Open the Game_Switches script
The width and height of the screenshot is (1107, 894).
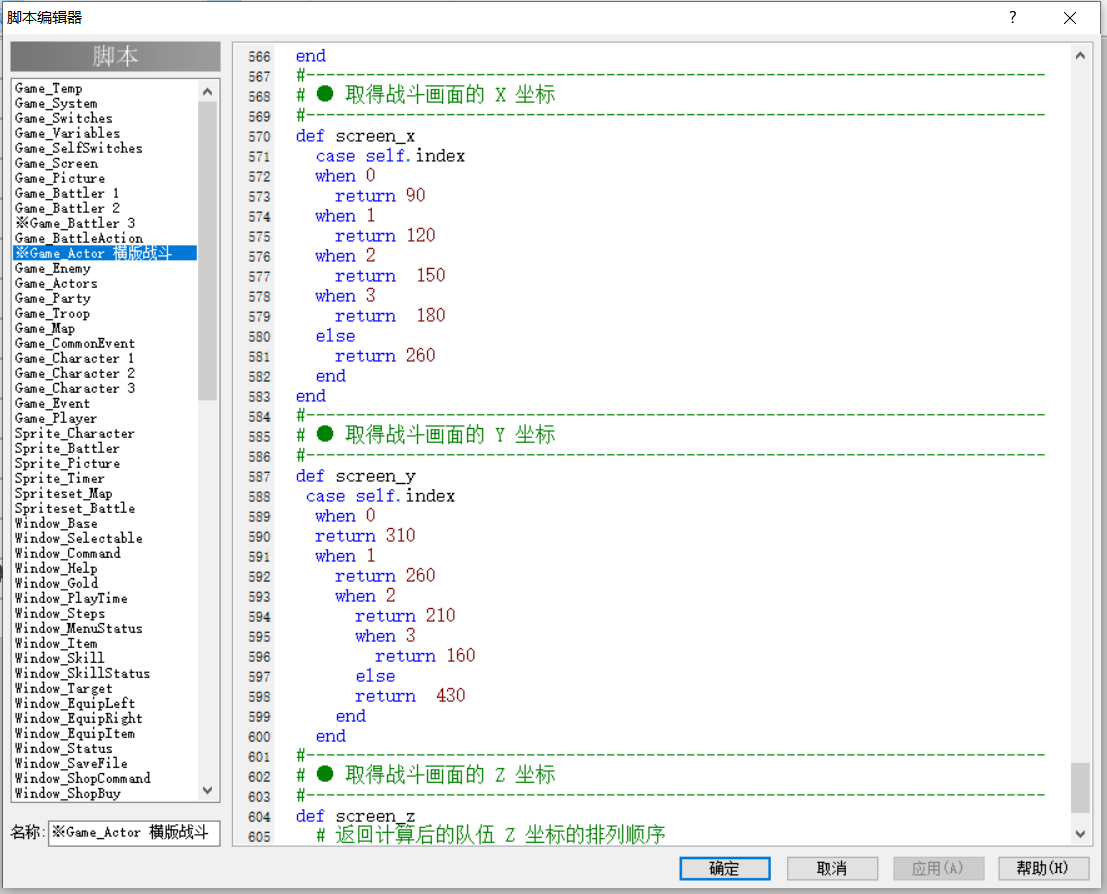pos(64,118)
